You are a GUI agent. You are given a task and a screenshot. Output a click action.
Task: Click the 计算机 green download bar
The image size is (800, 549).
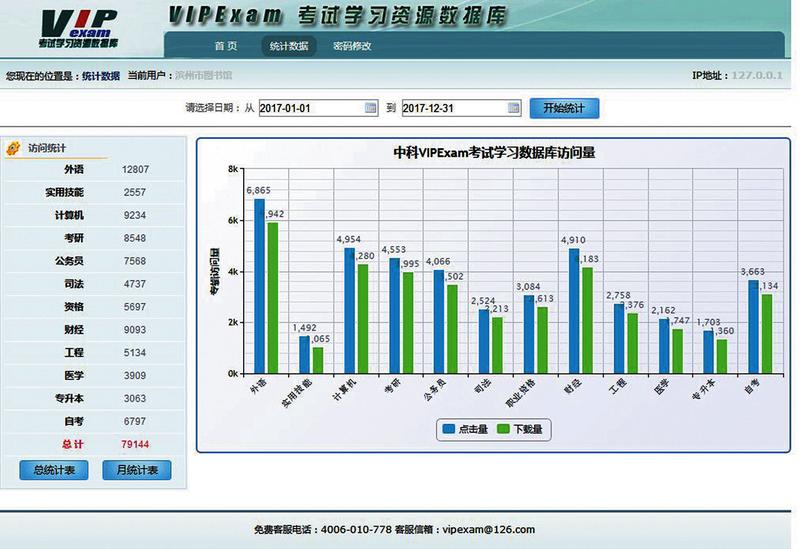[x=363, y=319]
